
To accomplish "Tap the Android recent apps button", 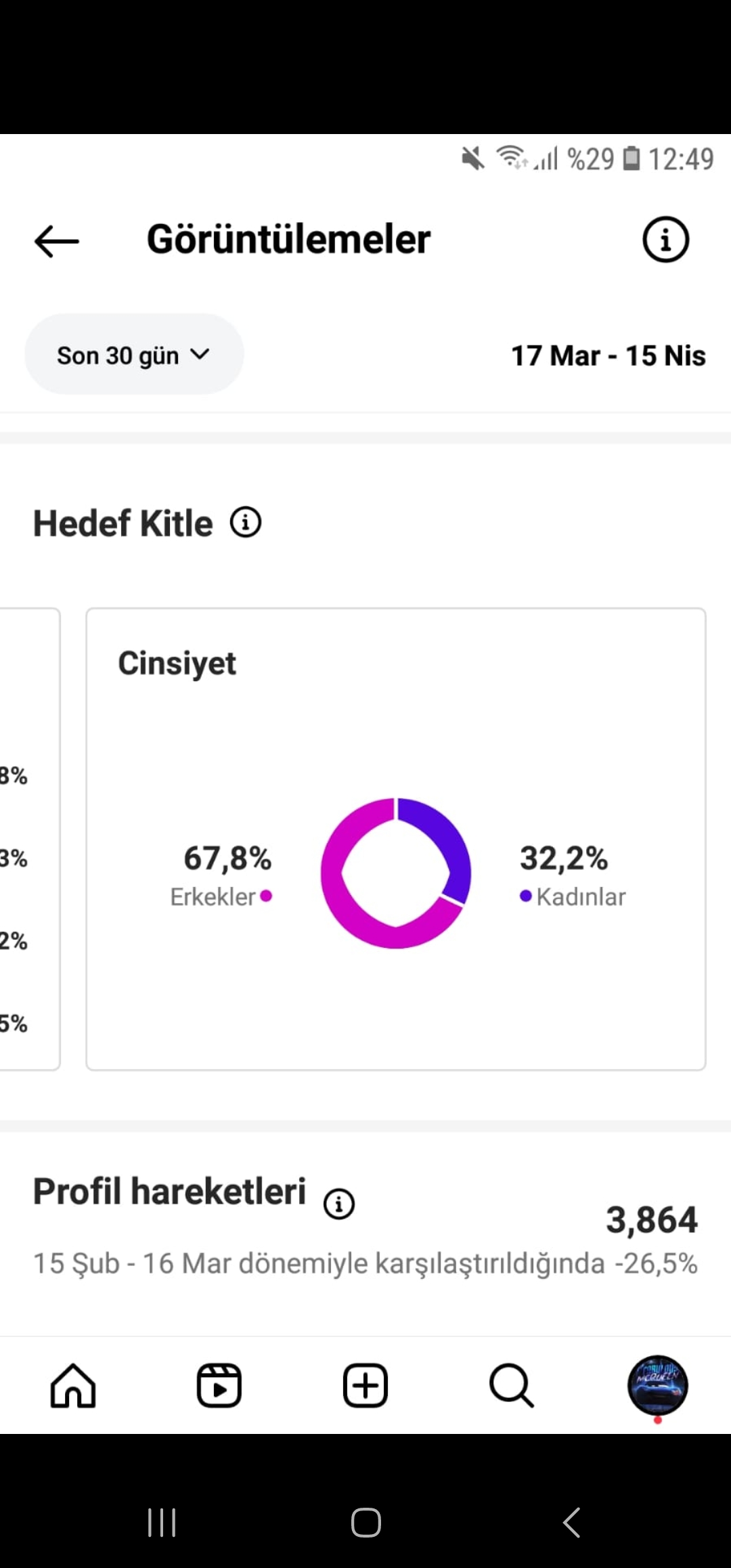I will pos(162,1523).
